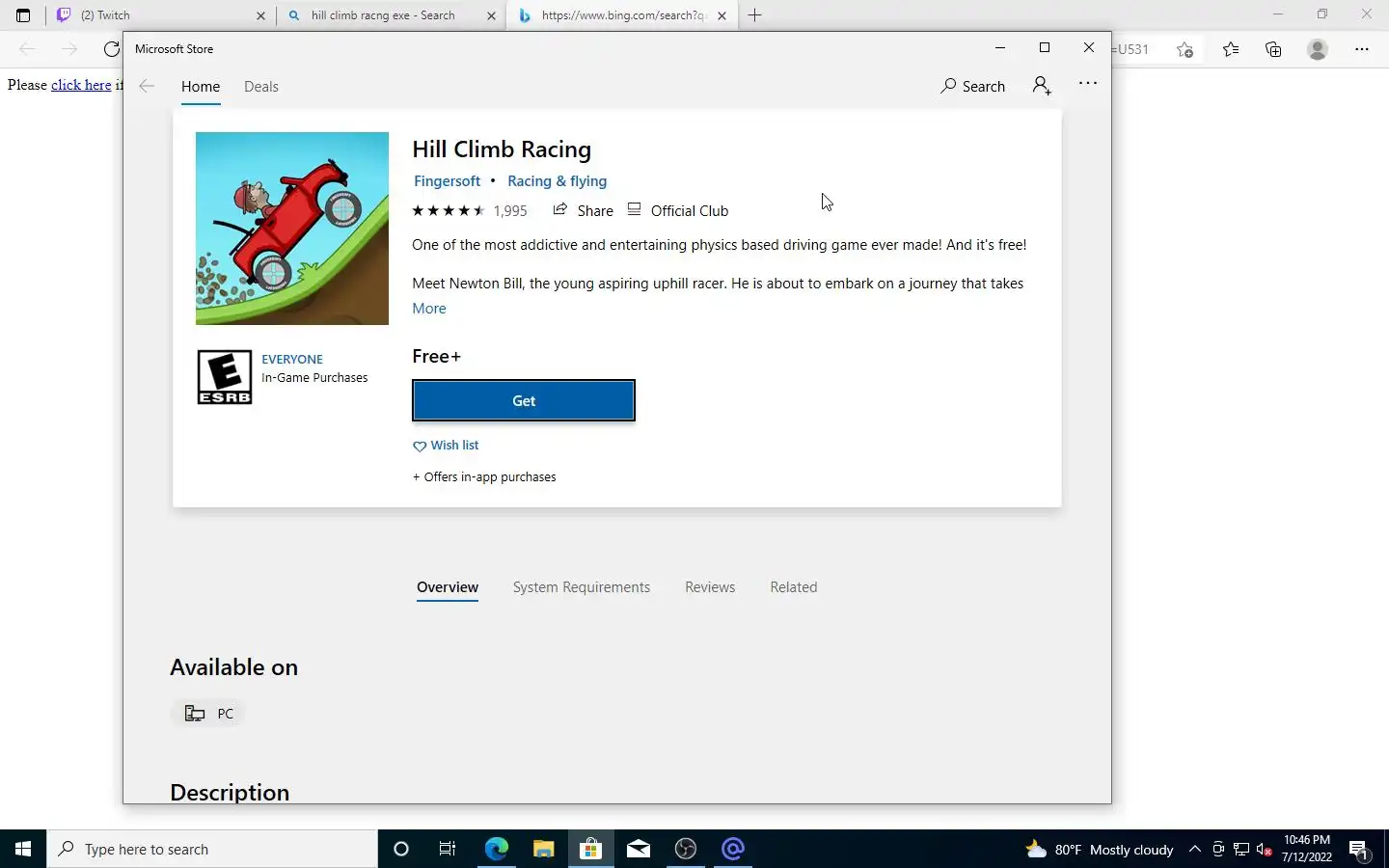Open Microsoft Edge from taskbar

tap(496, 849)
